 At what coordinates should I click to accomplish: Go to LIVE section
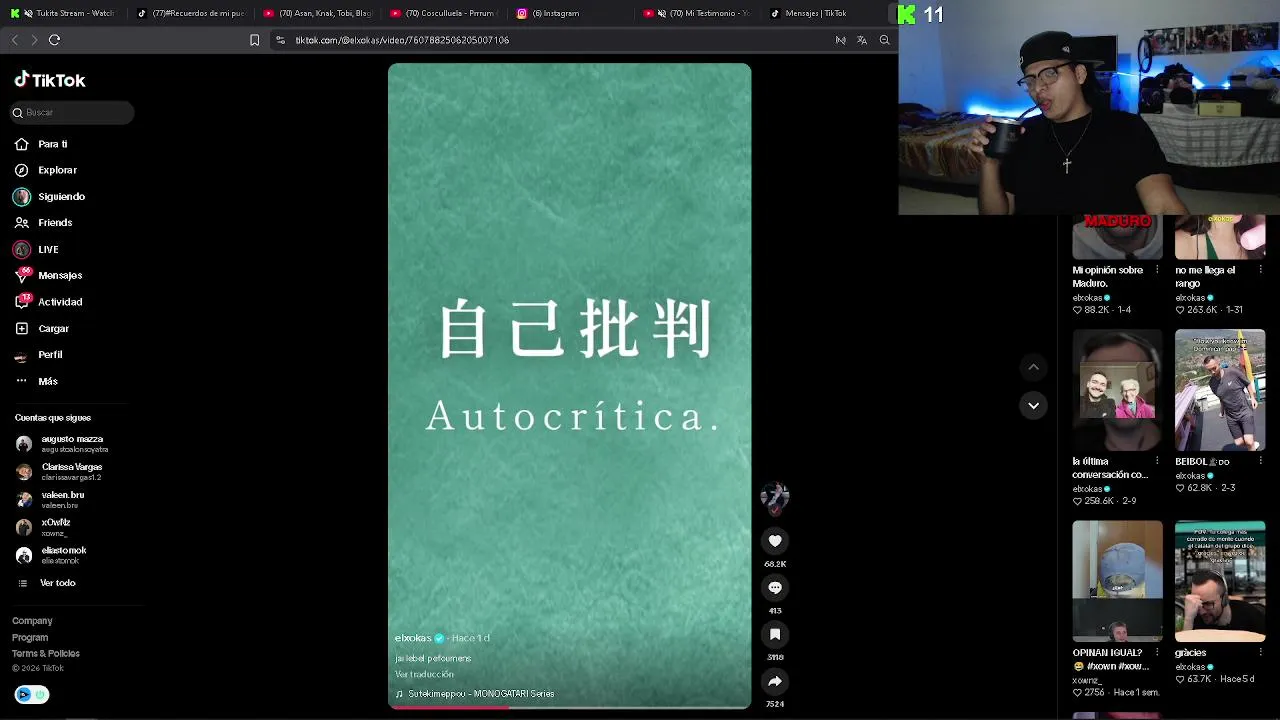36,249
